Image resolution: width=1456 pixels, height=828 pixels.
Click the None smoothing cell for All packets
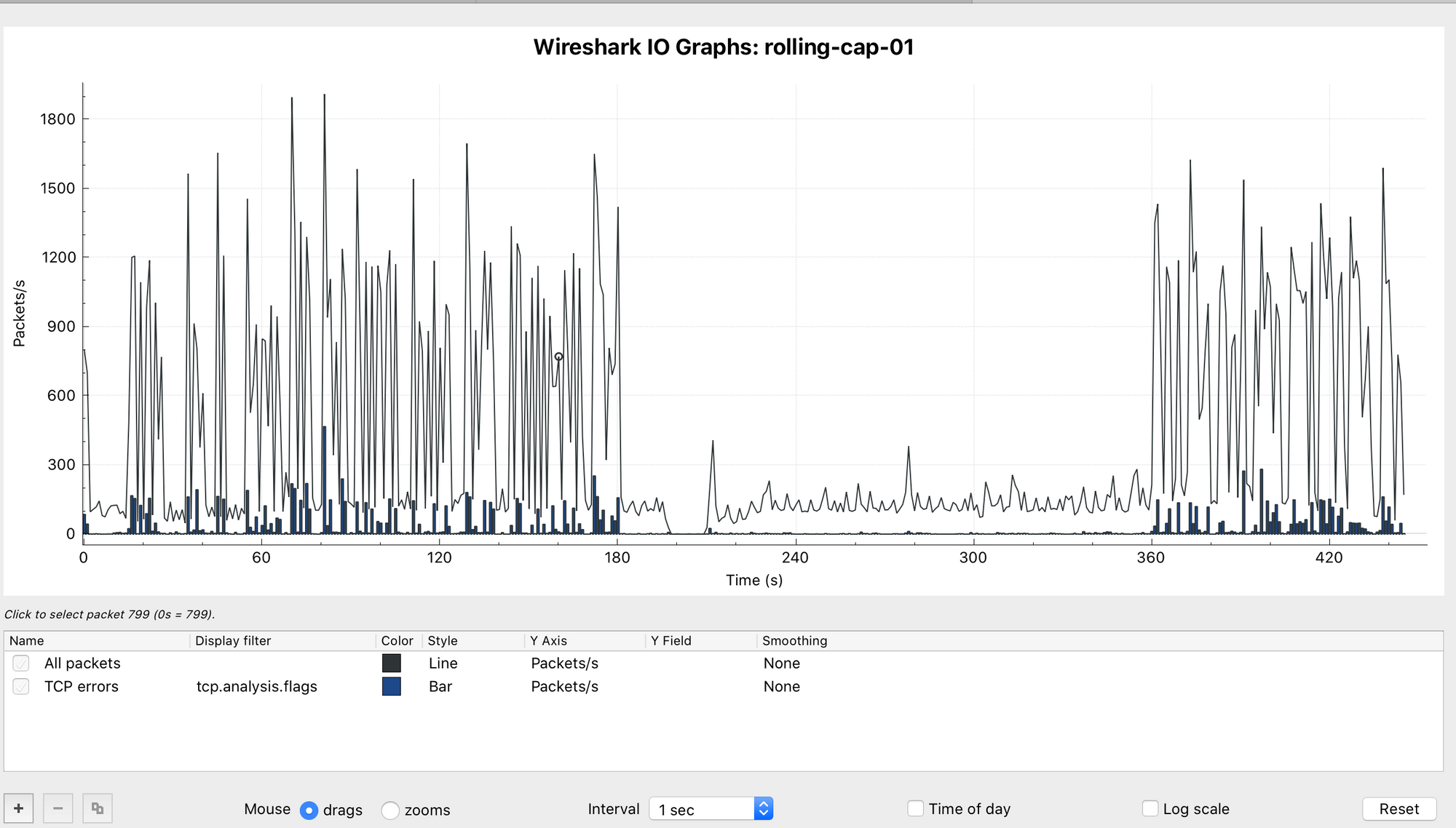coord(781,663)
